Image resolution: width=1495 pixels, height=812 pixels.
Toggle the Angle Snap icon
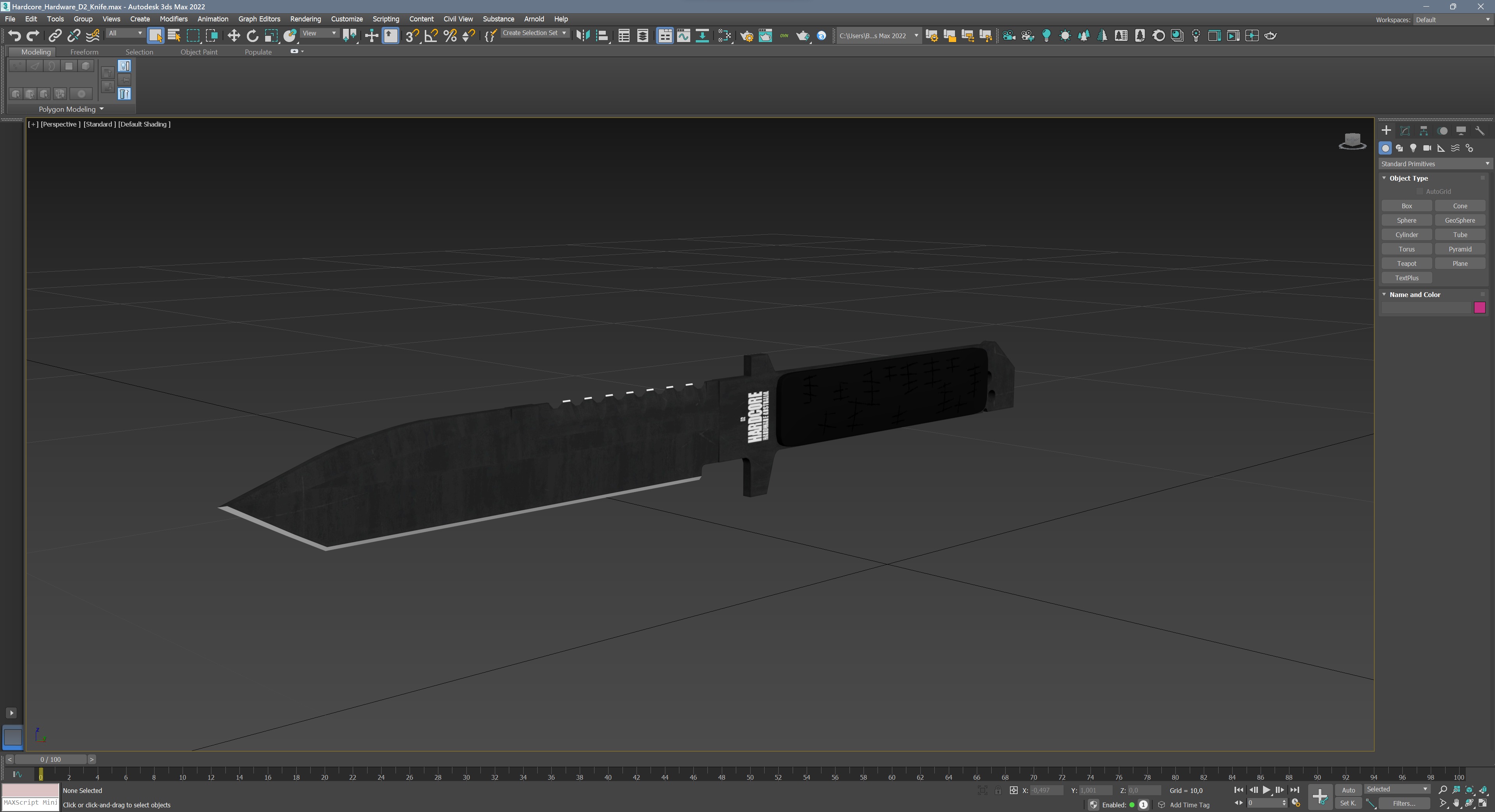(431, 36)
